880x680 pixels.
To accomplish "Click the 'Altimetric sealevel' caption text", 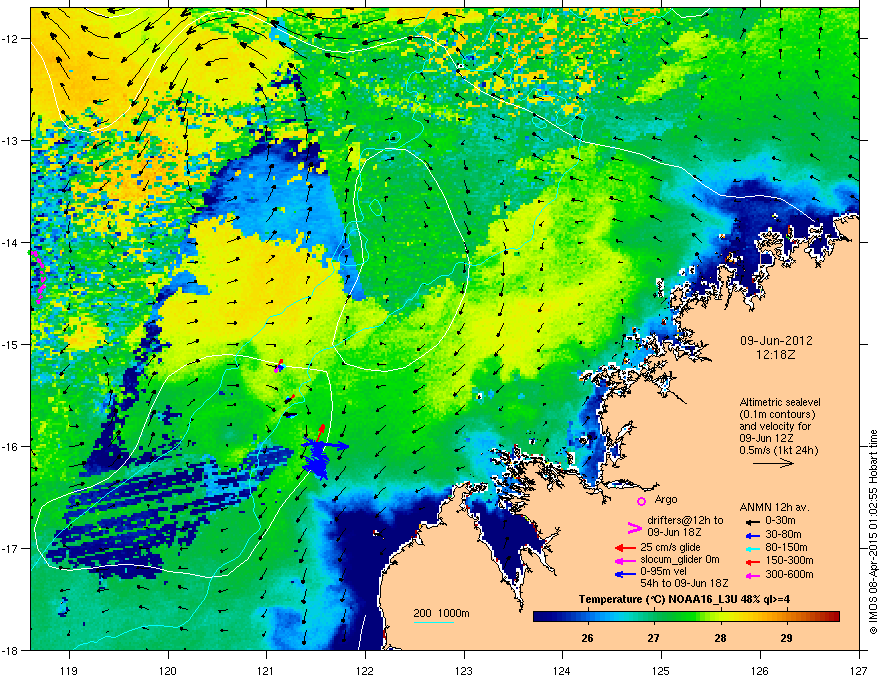I will [780, 402].
